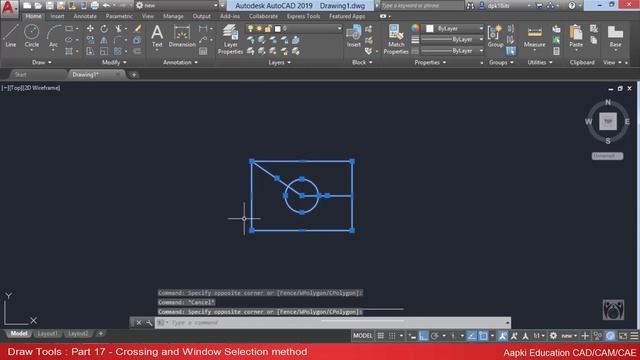Select the Dimension tool
The width and height of the screenshot is (640, 360).
click(182, 36)
